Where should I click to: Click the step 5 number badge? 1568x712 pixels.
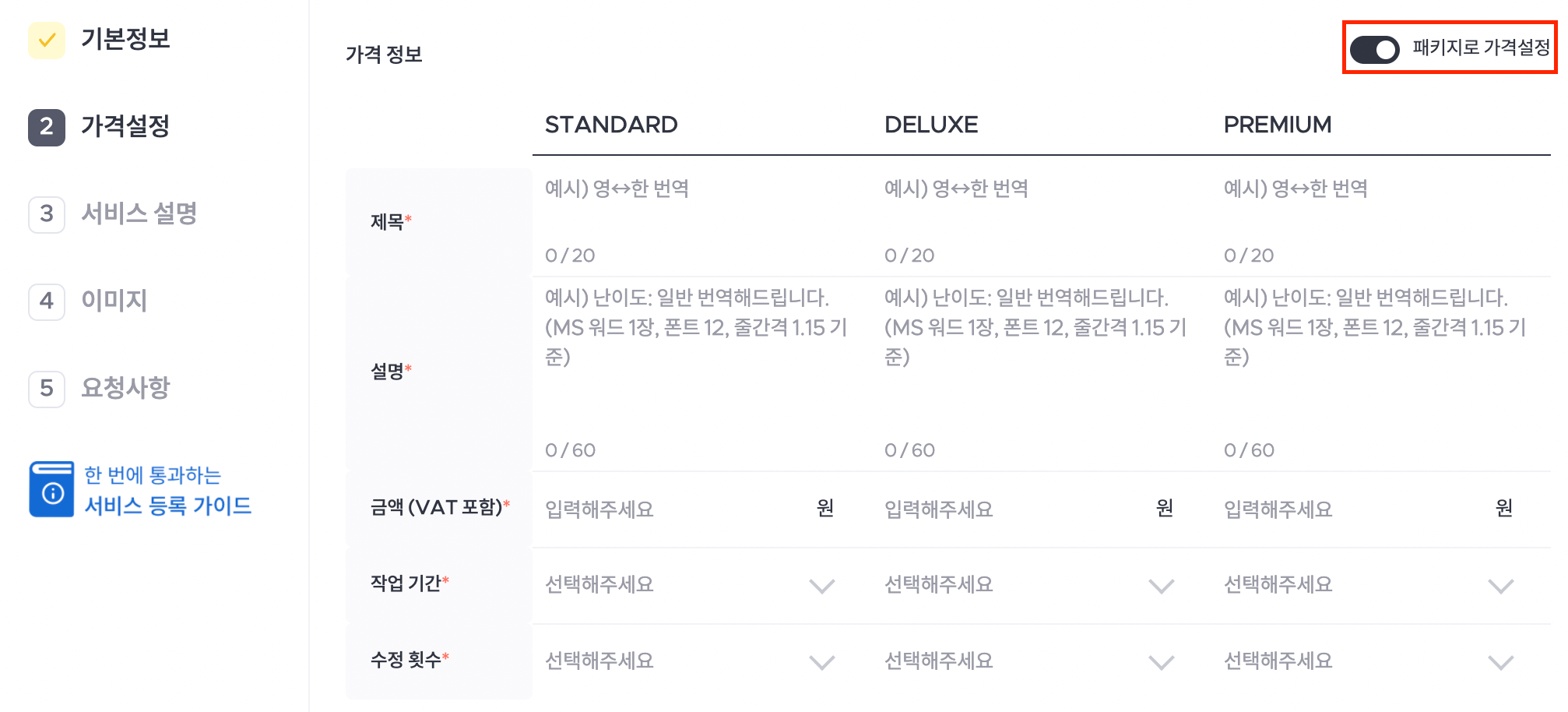coord(47,389)
